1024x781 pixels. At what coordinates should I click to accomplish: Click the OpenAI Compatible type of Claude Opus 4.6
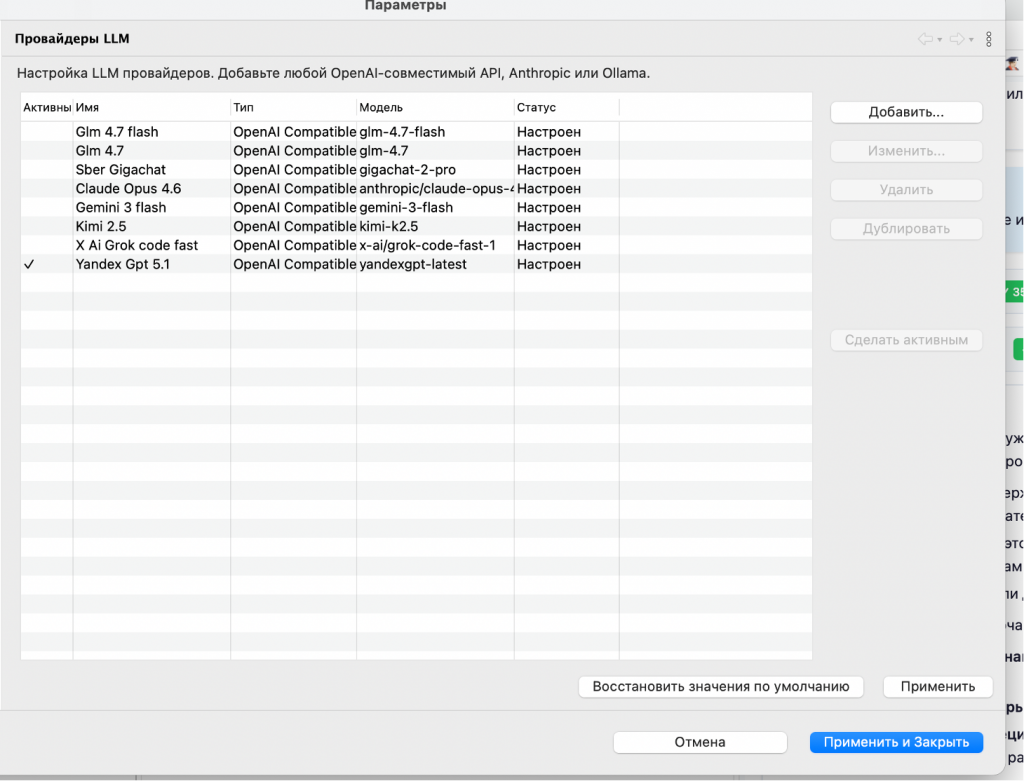[x=295, y=189]
